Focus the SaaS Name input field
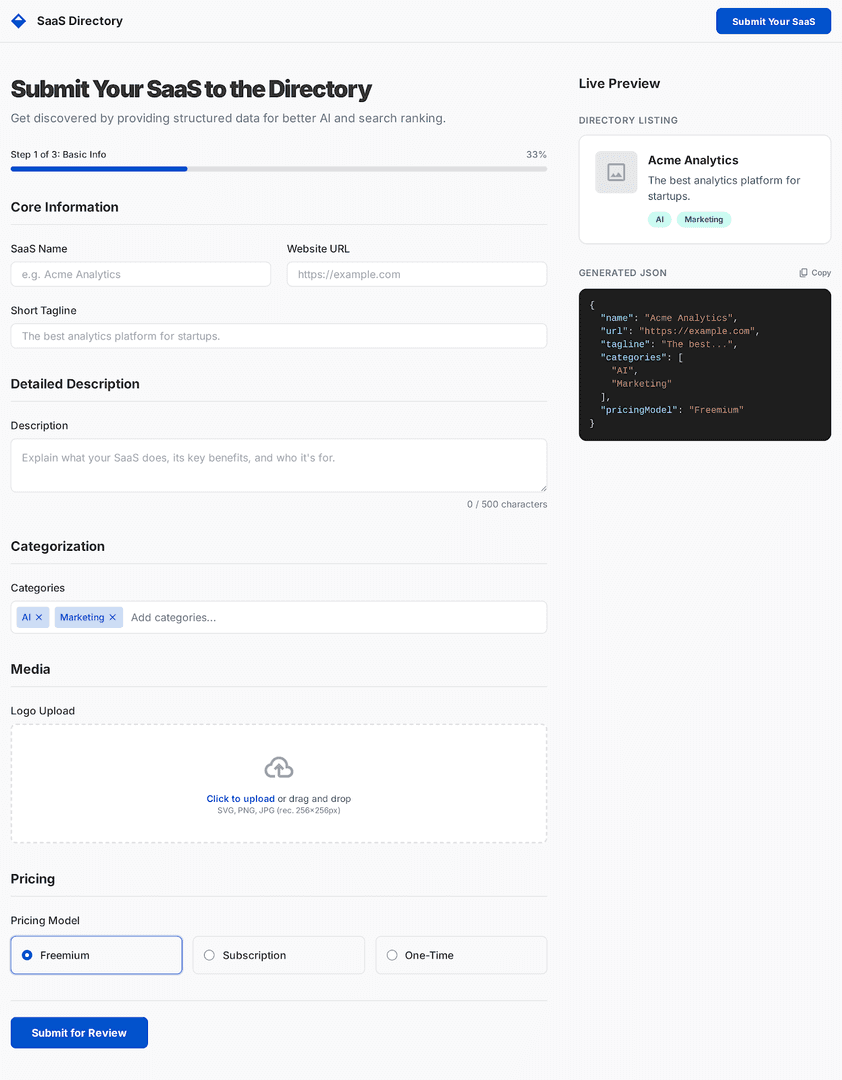 pos(141,274)
